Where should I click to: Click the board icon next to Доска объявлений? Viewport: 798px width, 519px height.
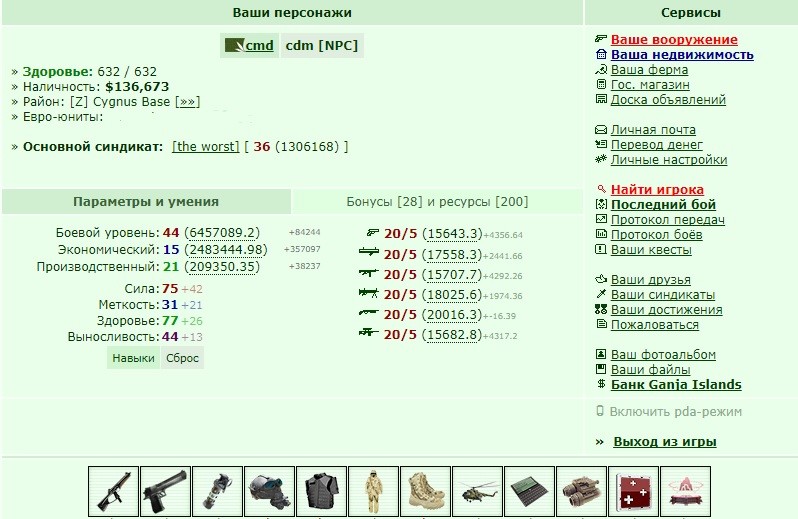click(x=601, y=99)
